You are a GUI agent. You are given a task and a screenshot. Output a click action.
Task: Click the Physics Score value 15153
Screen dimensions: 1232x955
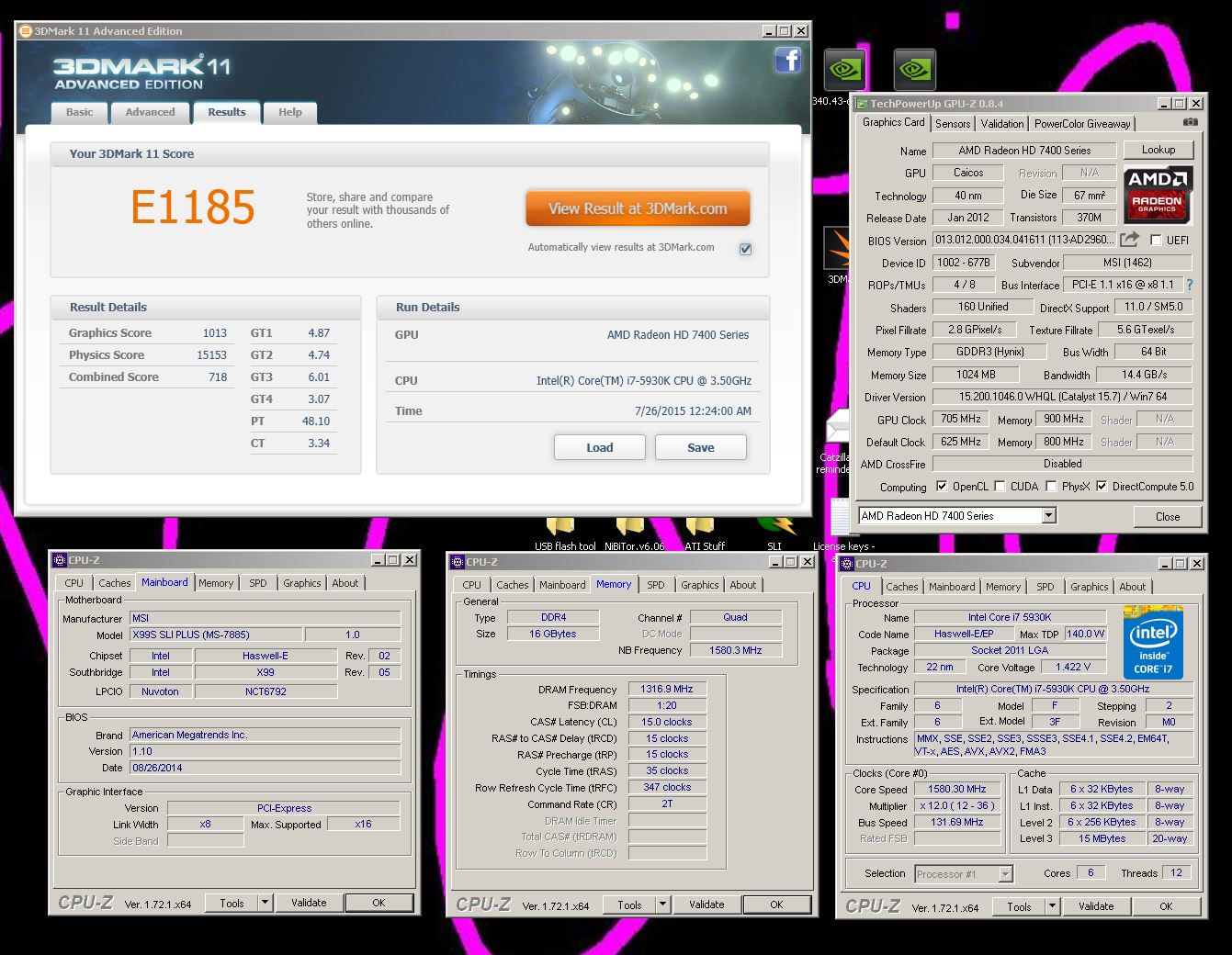211,355
